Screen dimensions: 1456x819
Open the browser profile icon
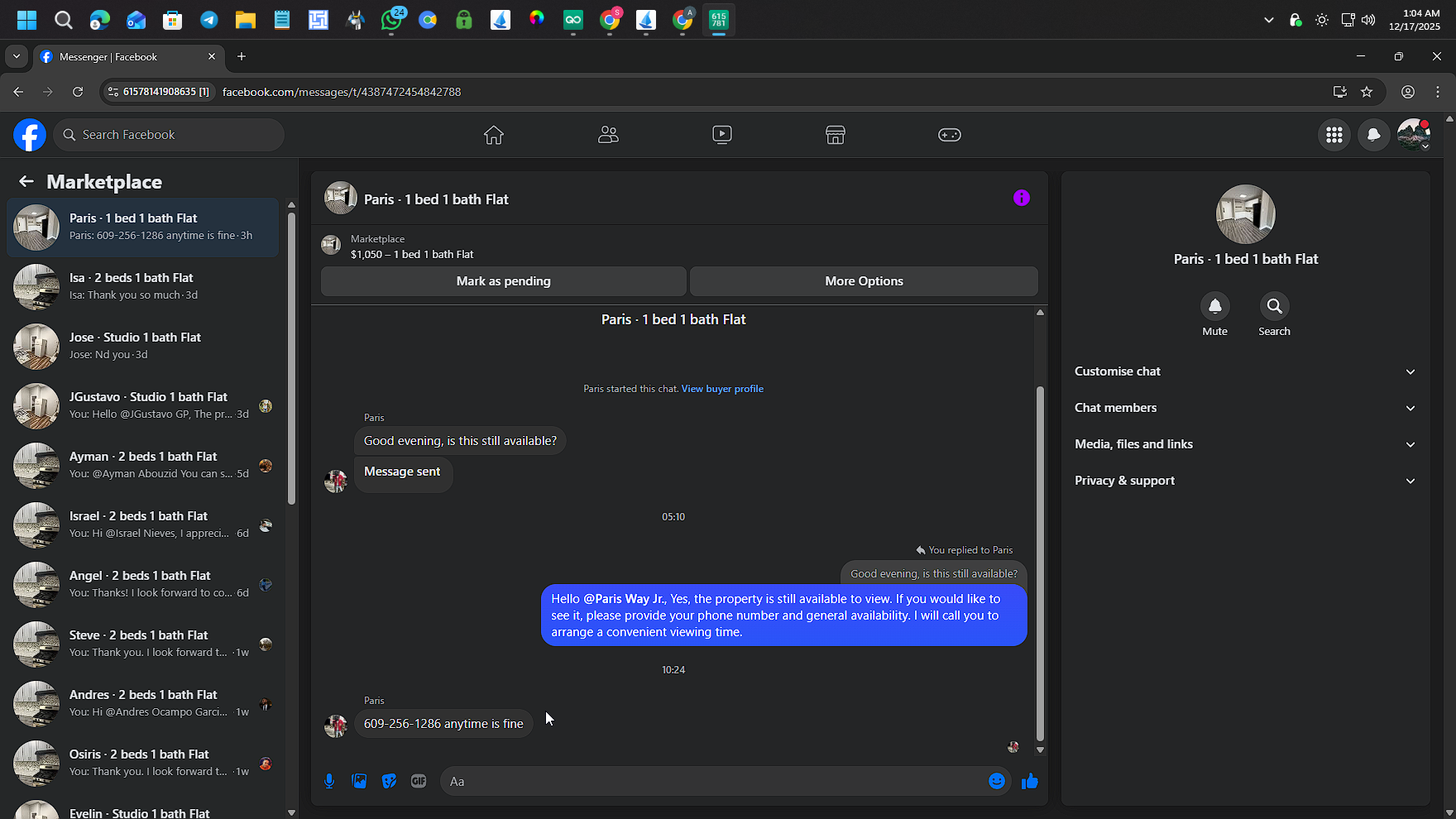pos(1408,92)
